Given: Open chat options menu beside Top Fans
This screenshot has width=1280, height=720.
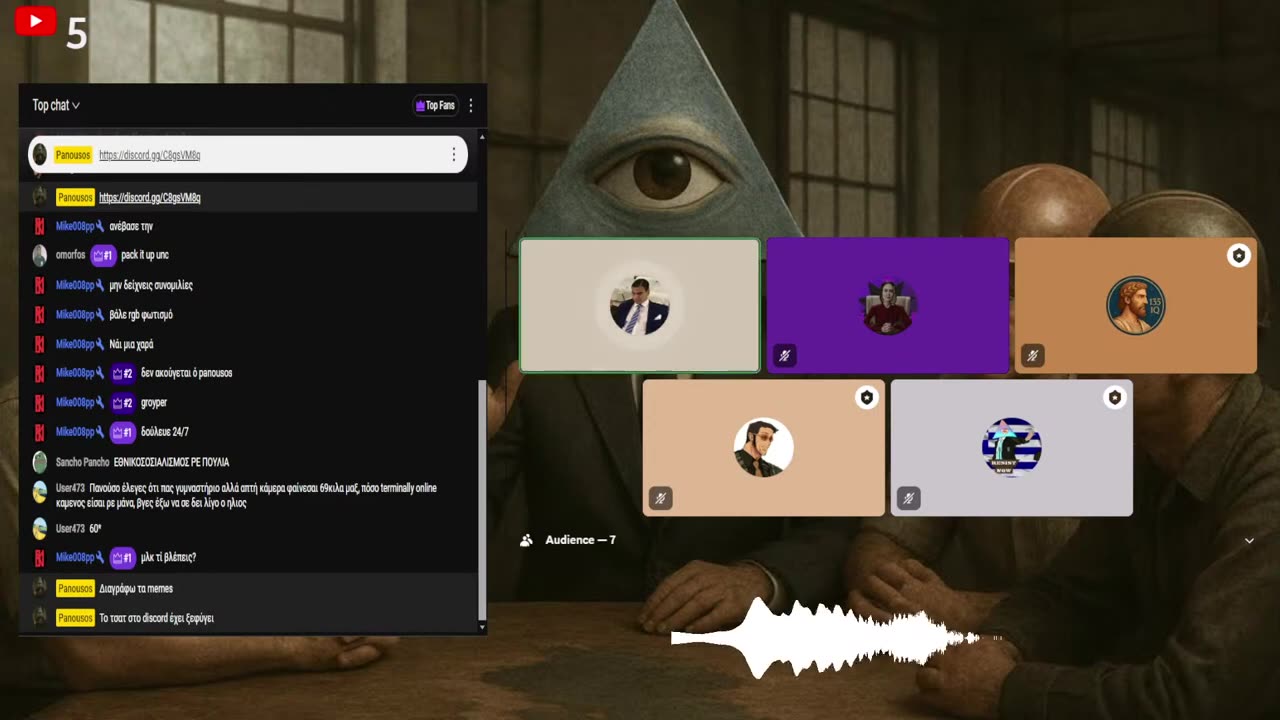Looking at the screenshot, I should [x=471, y=105].
